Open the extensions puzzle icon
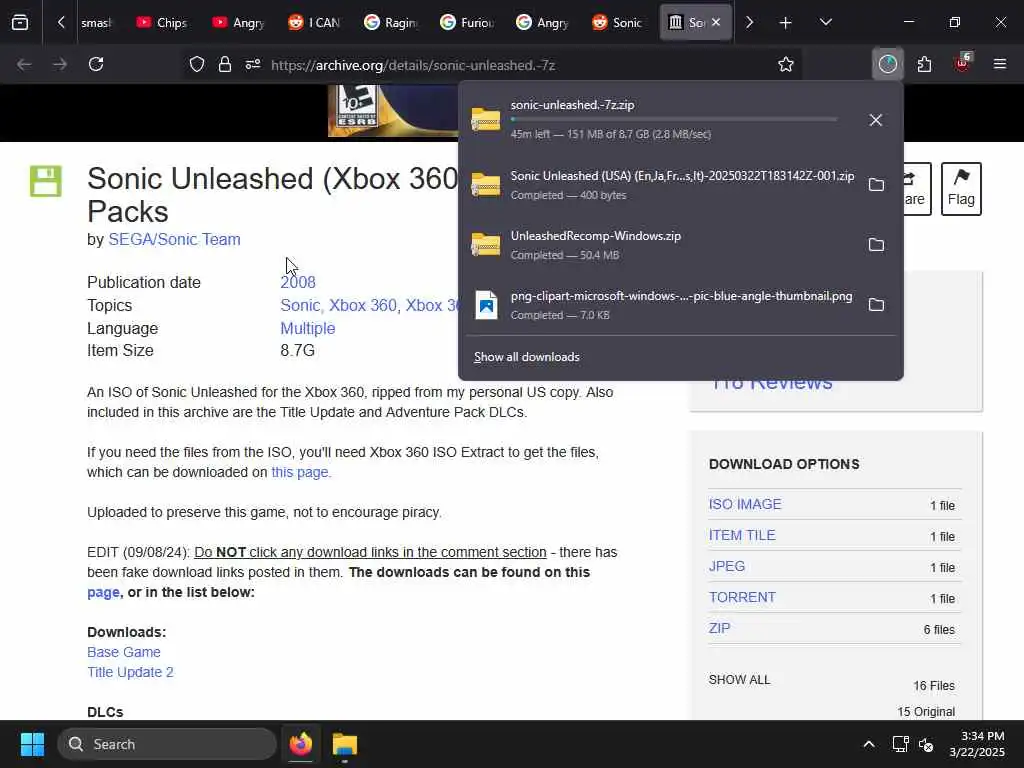Screen dimensions: 1024x768 coord(924,64)
